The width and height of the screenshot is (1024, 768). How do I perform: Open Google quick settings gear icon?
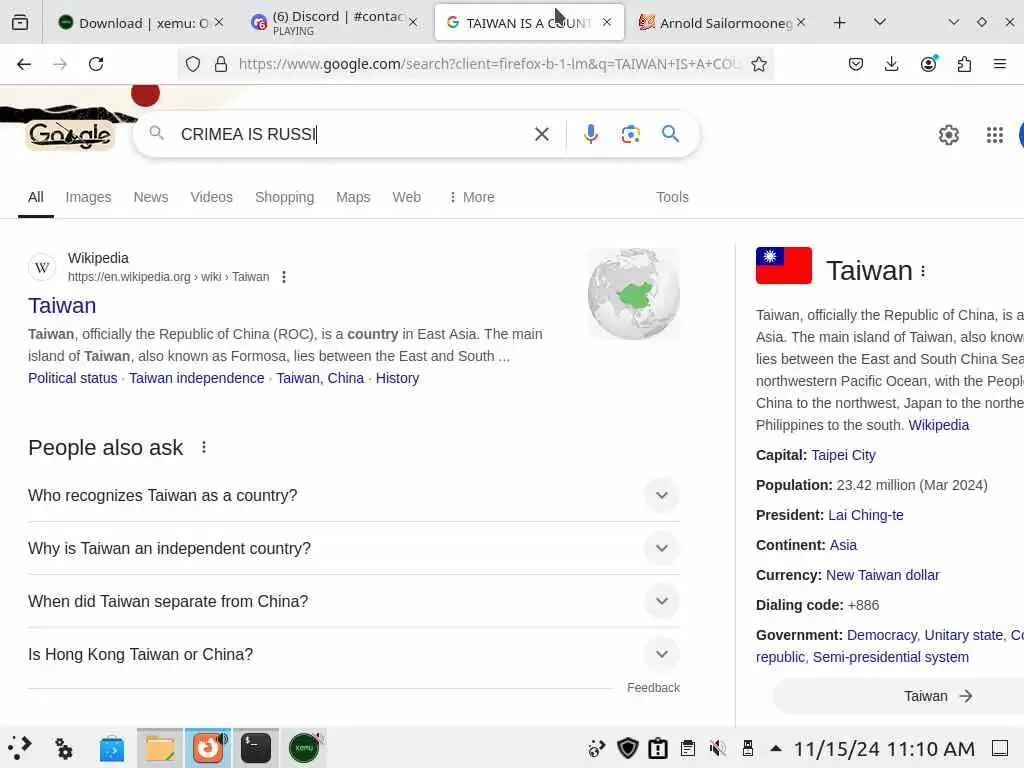pos(948,135)
